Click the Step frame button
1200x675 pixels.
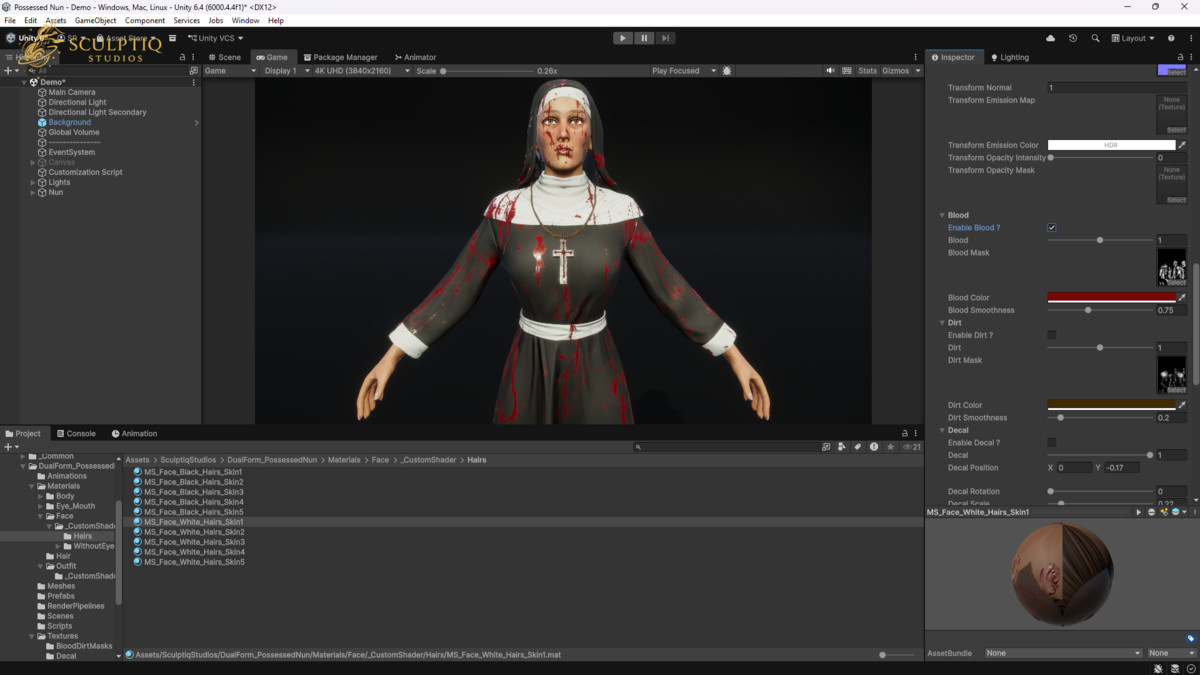click(665, 38)
